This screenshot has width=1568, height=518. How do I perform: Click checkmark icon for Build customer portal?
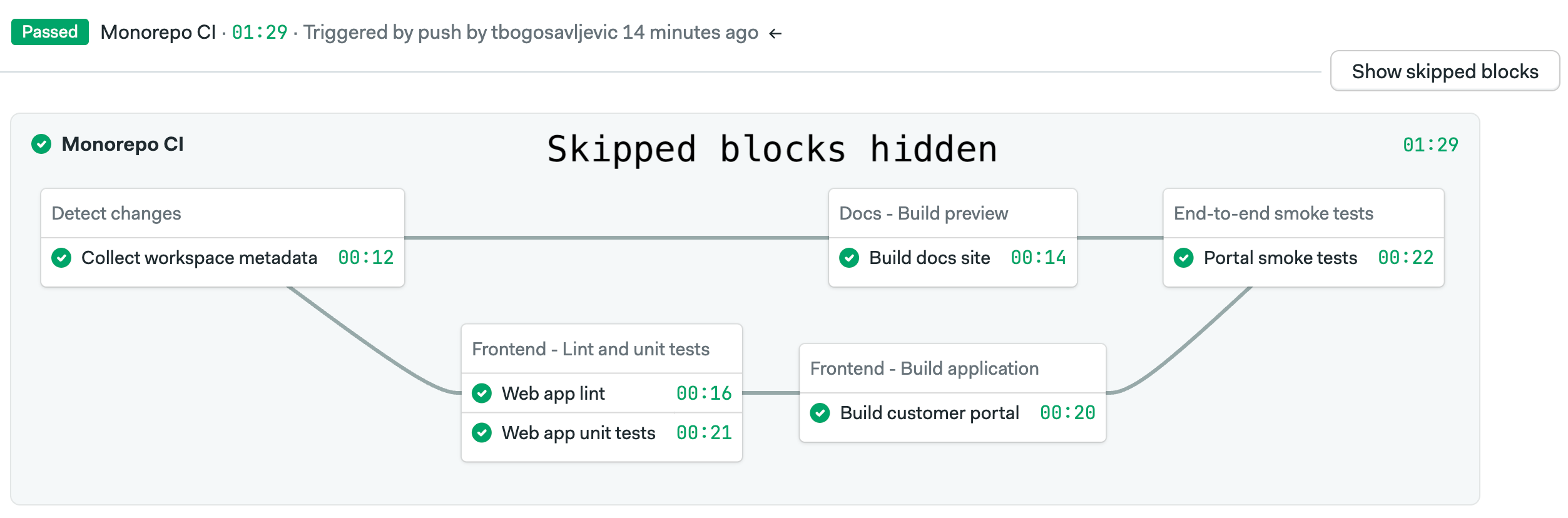[820, 413]
